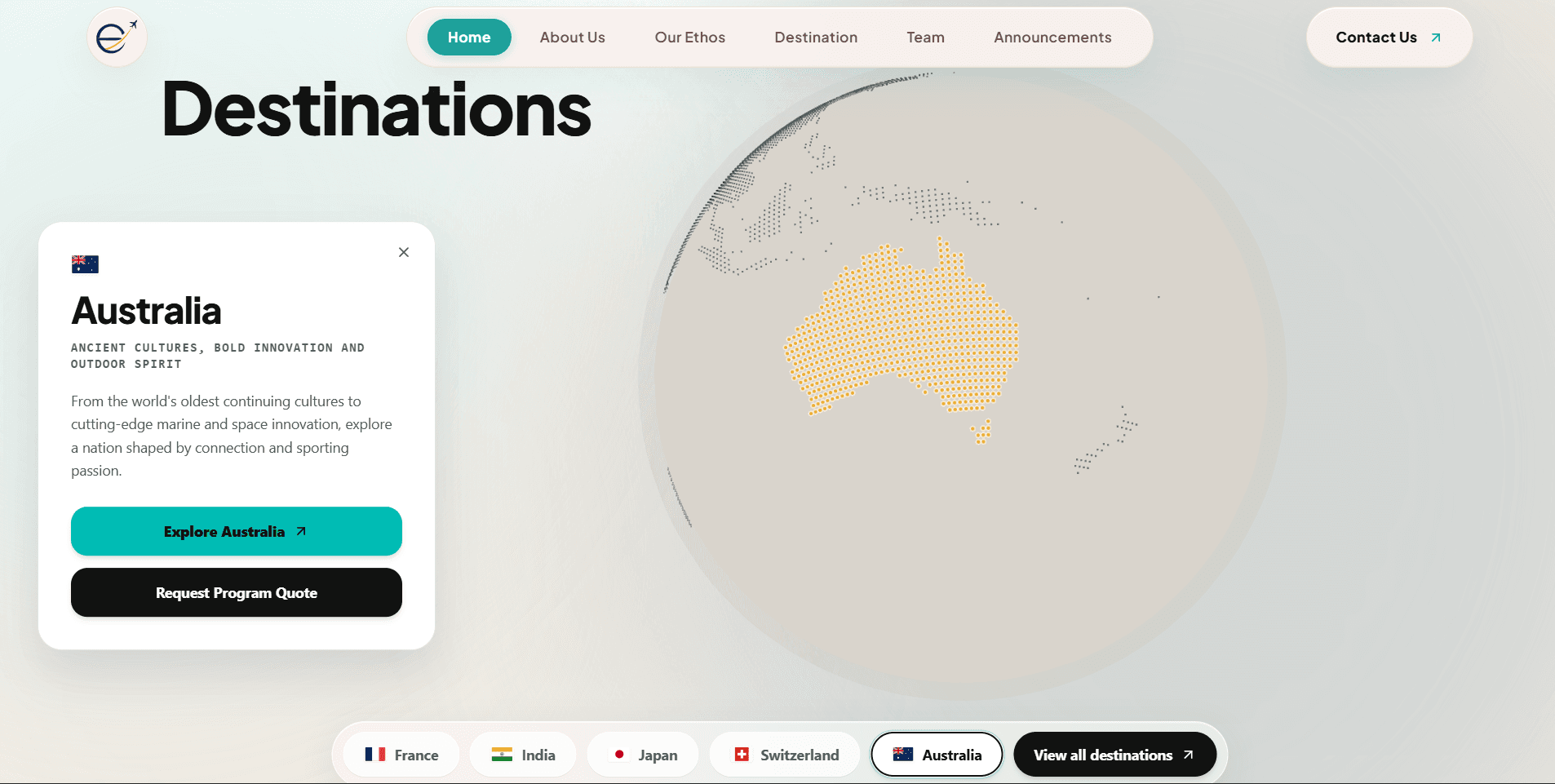Open the Team nav link
The width and height of the screenshot is (1555, 784).
[x=926, y=38]
